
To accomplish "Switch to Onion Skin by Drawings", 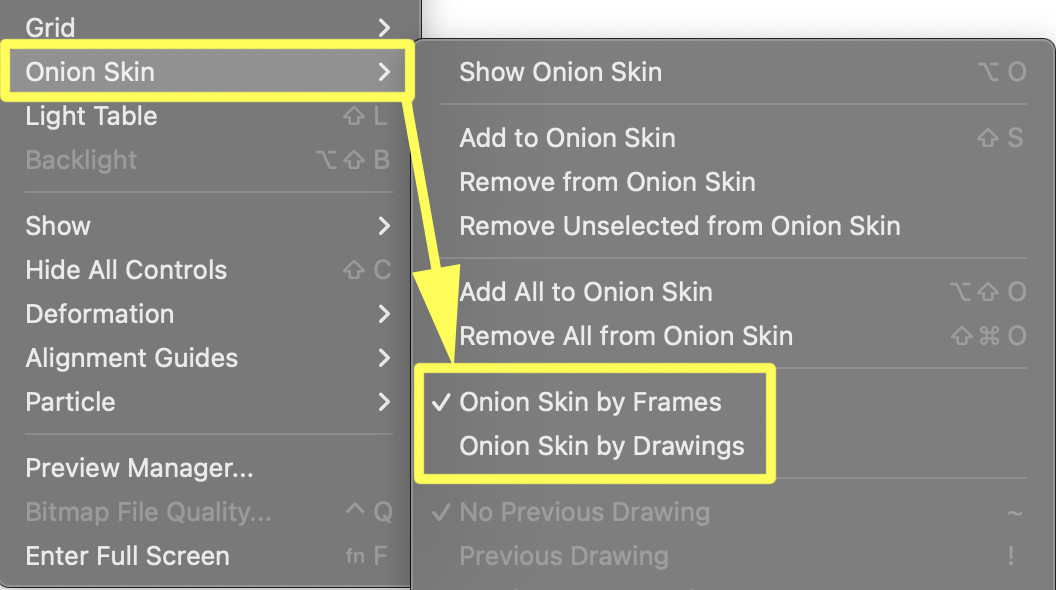I will [601, 446].
